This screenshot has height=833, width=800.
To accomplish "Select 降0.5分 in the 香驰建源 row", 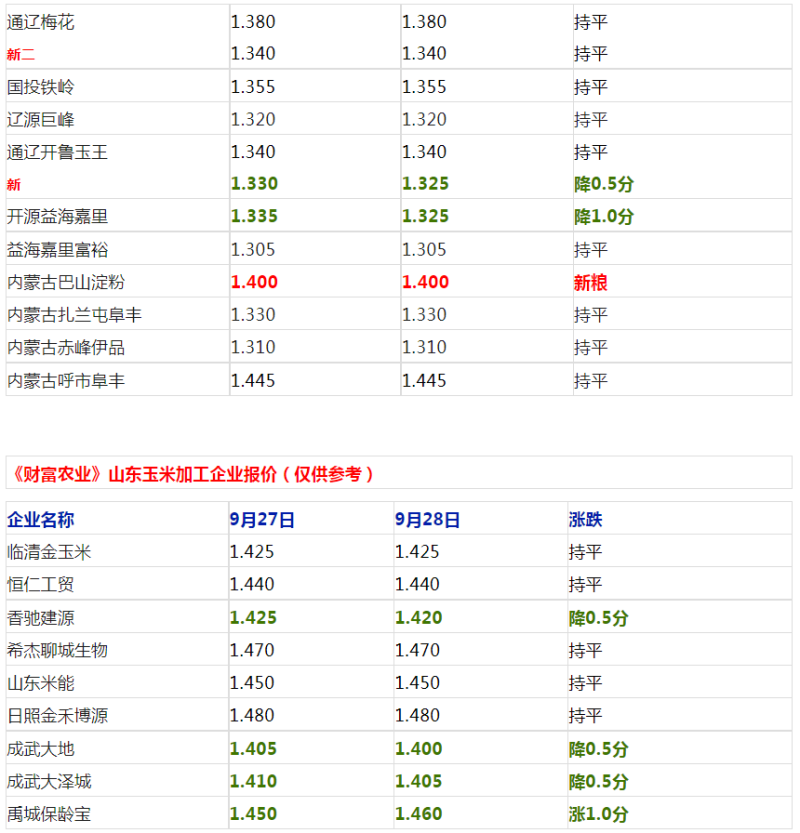I will click(x=598, y=618).
